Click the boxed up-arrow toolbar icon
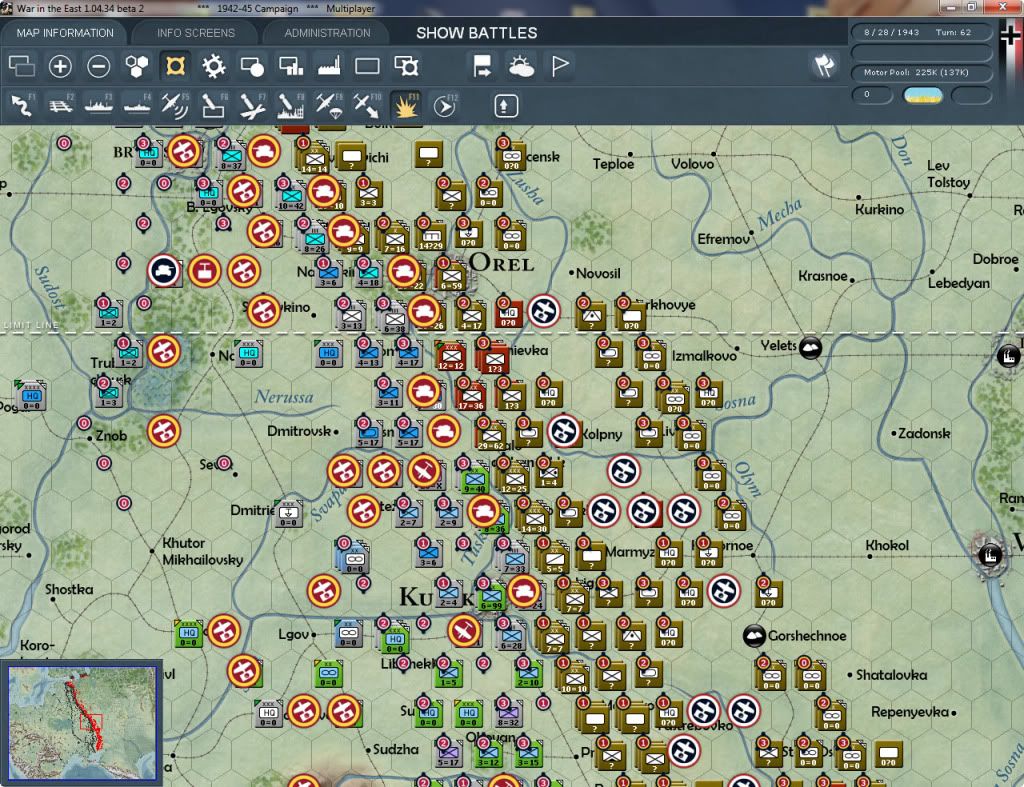 coord(506,106)
